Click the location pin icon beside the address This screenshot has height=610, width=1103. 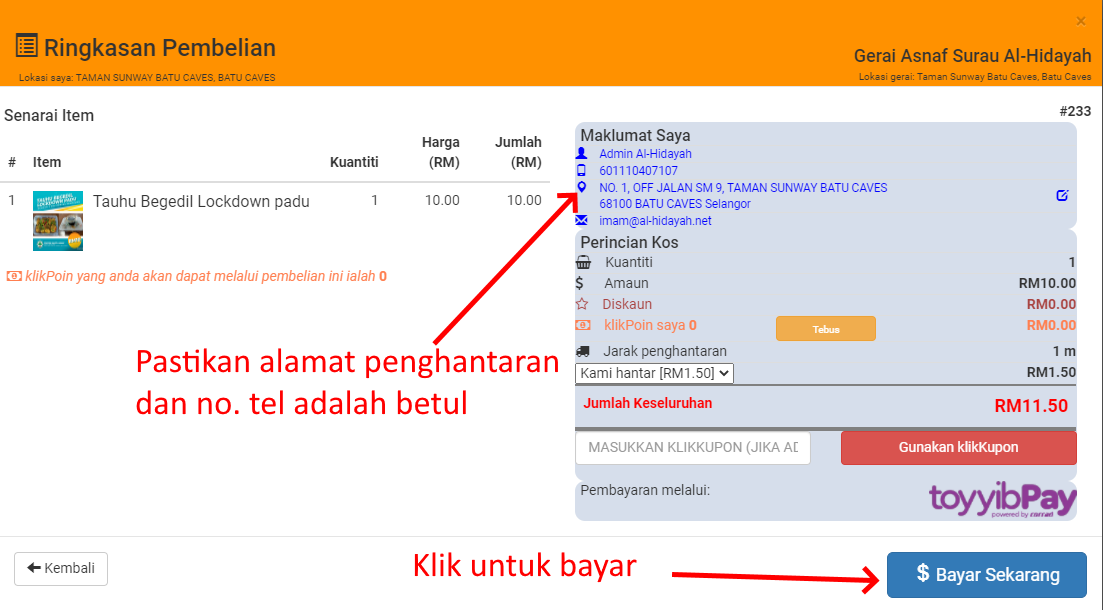[582, 188]
